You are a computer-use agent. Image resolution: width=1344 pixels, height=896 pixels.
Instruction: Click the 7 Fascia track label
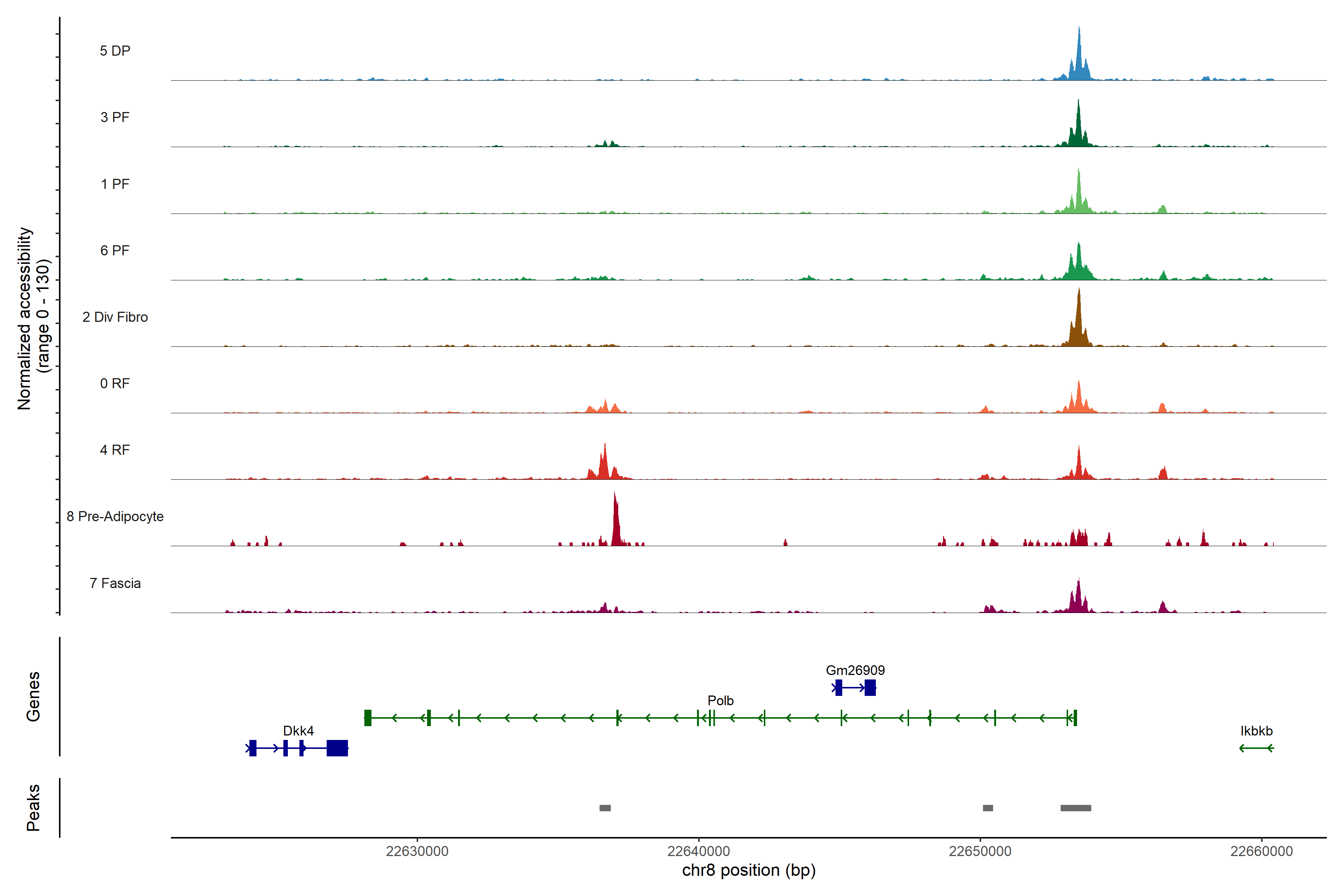click(x=115, y=584)
